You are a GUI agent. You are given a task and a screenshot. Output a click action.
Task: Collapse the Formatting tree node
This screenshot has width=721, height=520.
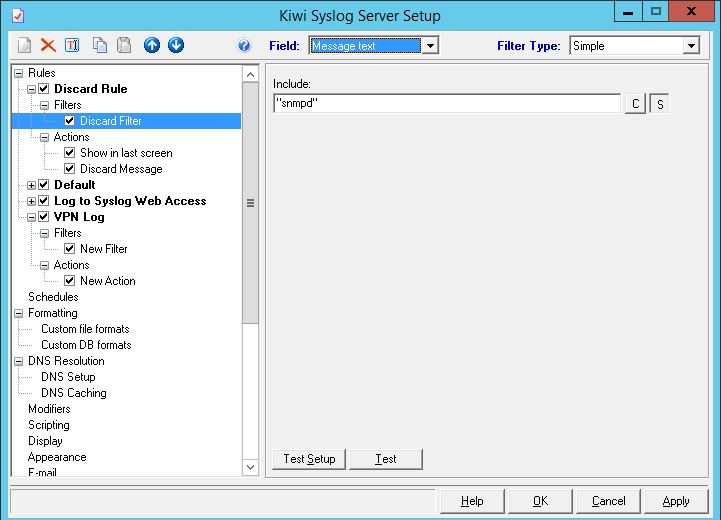(x=18, y=314)
